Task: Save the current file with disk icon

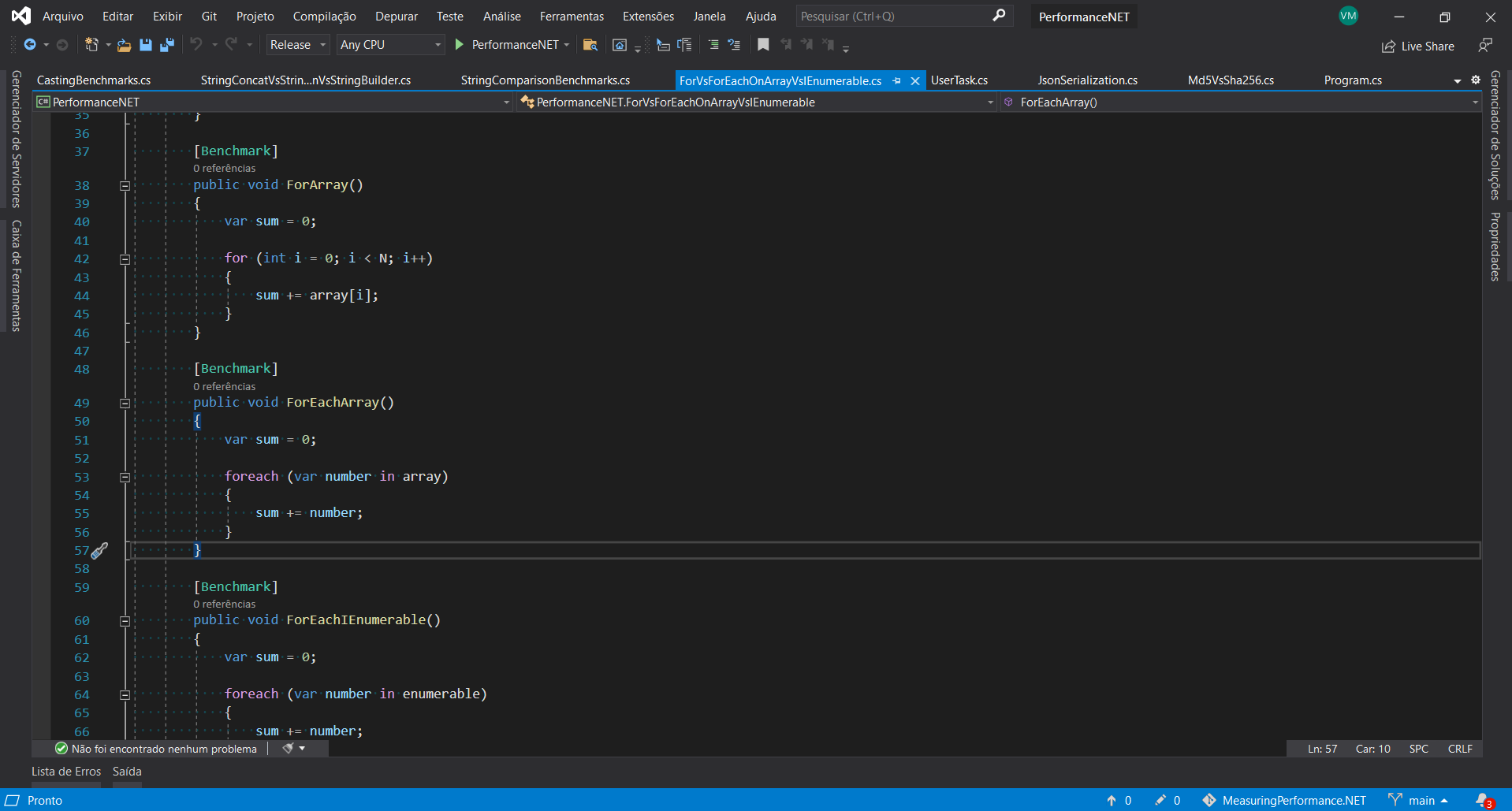Action: [145, 45]
